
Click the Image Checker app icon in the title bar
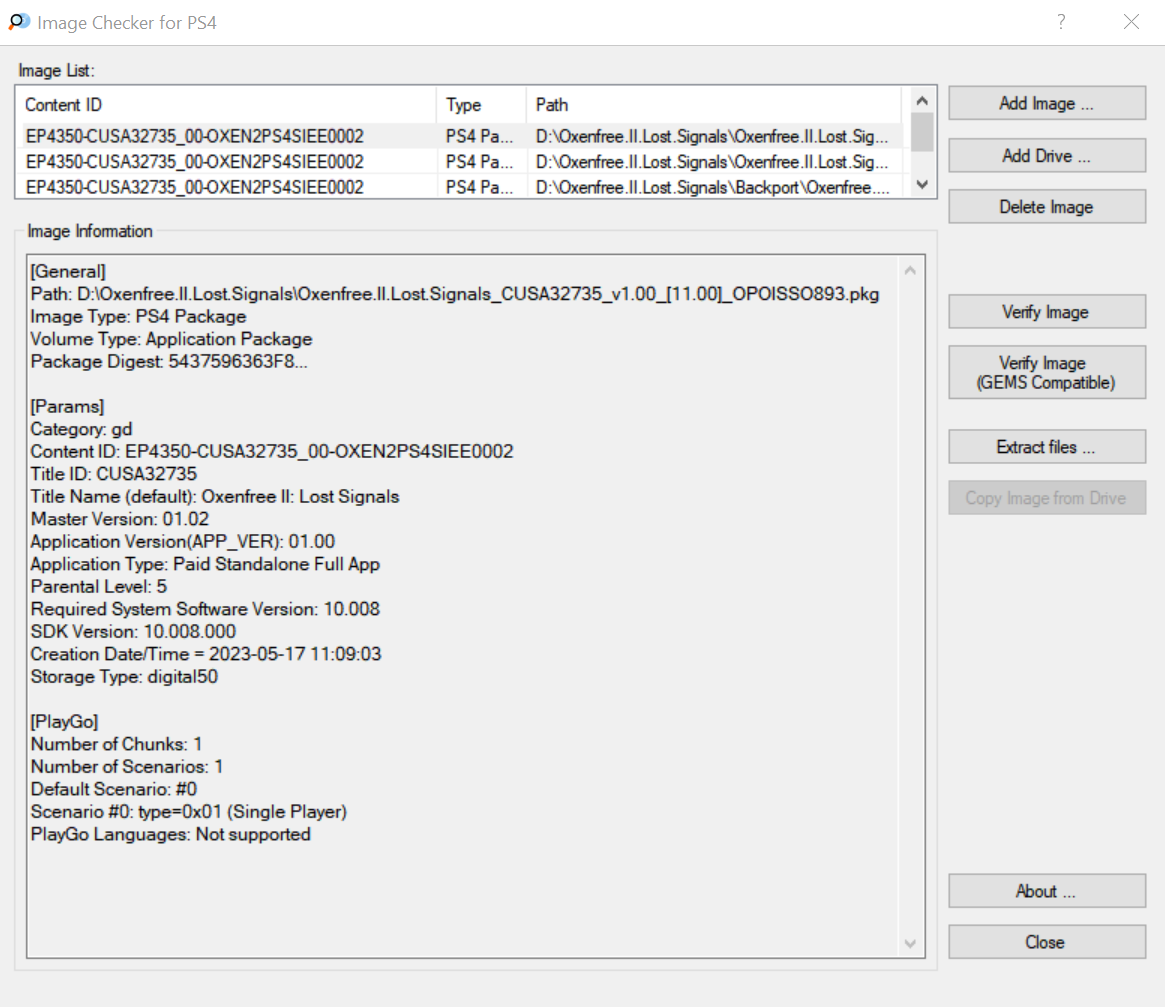(19, 22)
